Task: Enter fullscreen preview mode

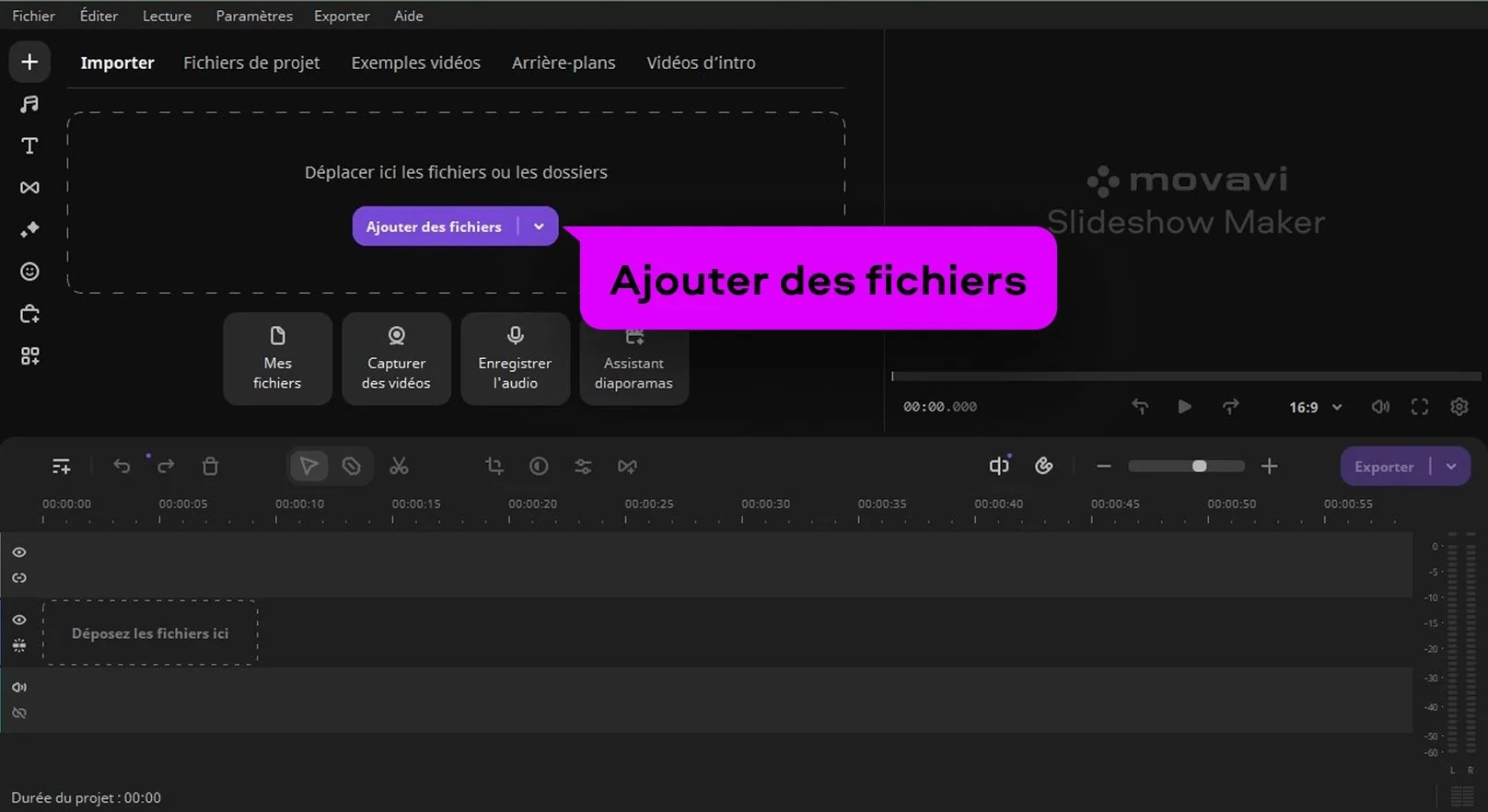Action: click(x=1420, y=407)
